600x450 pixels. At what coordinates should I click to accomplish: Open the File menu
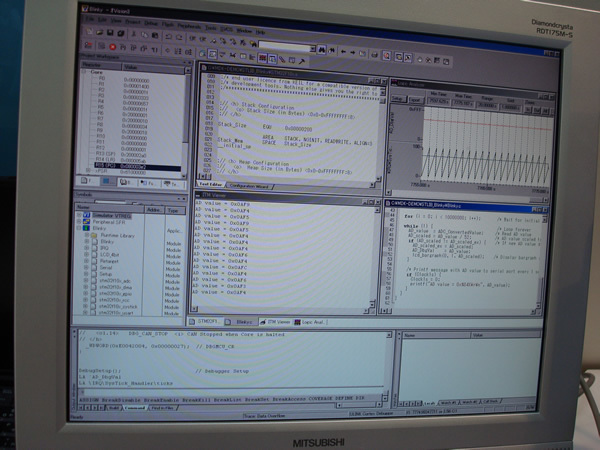[x=89, y=19]
